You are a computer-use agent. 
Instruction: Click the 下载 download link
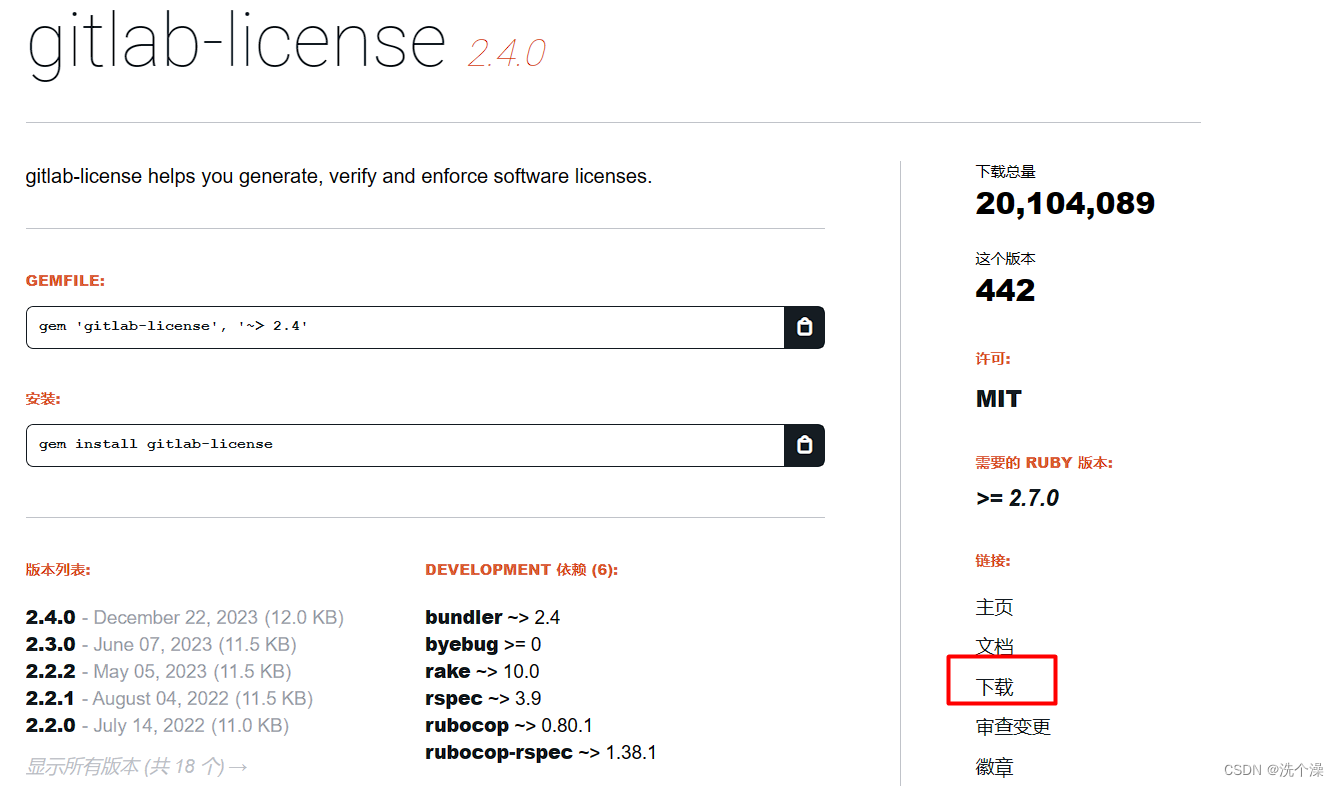[995, 687]
